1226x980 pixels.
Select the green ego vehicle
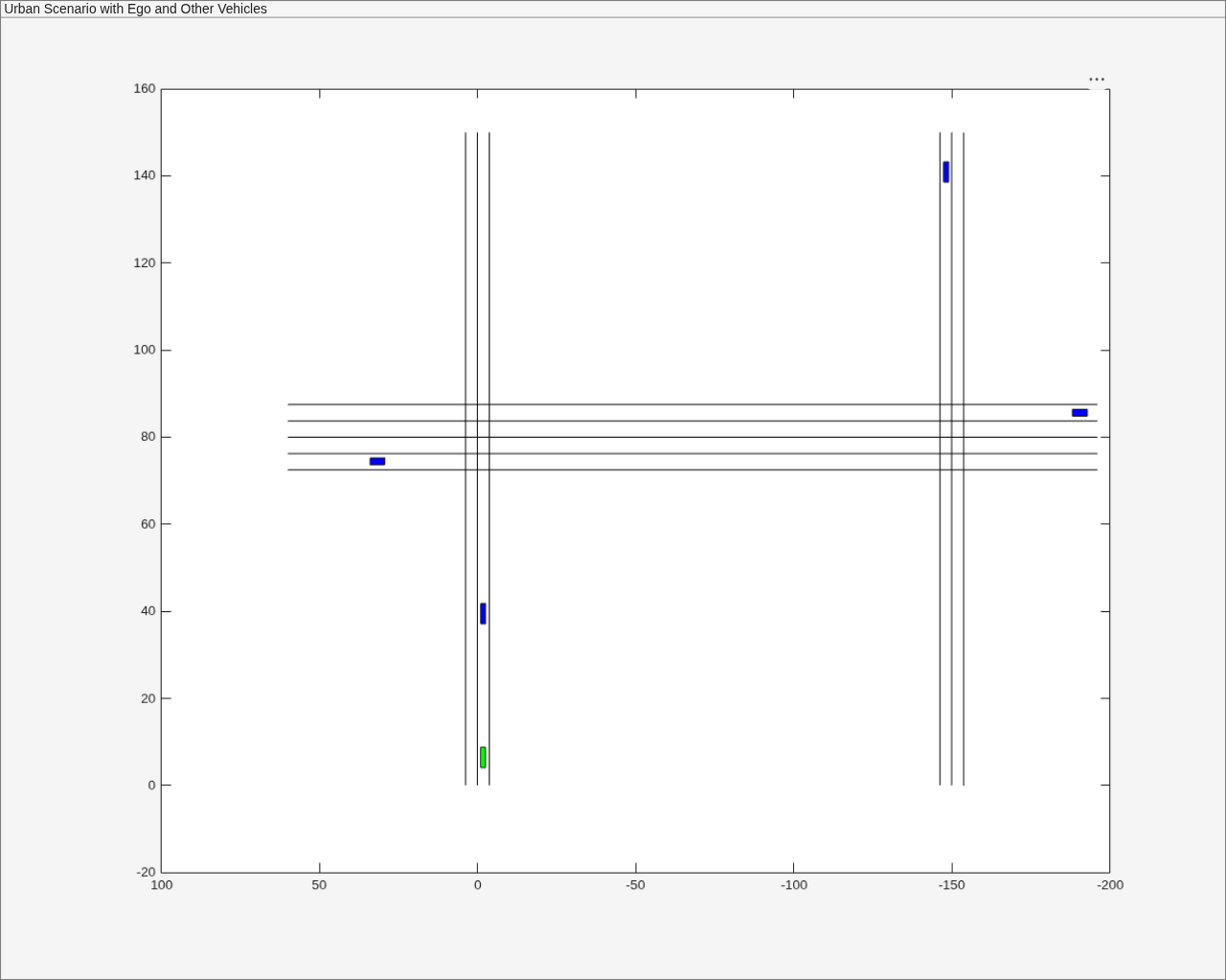483,758
